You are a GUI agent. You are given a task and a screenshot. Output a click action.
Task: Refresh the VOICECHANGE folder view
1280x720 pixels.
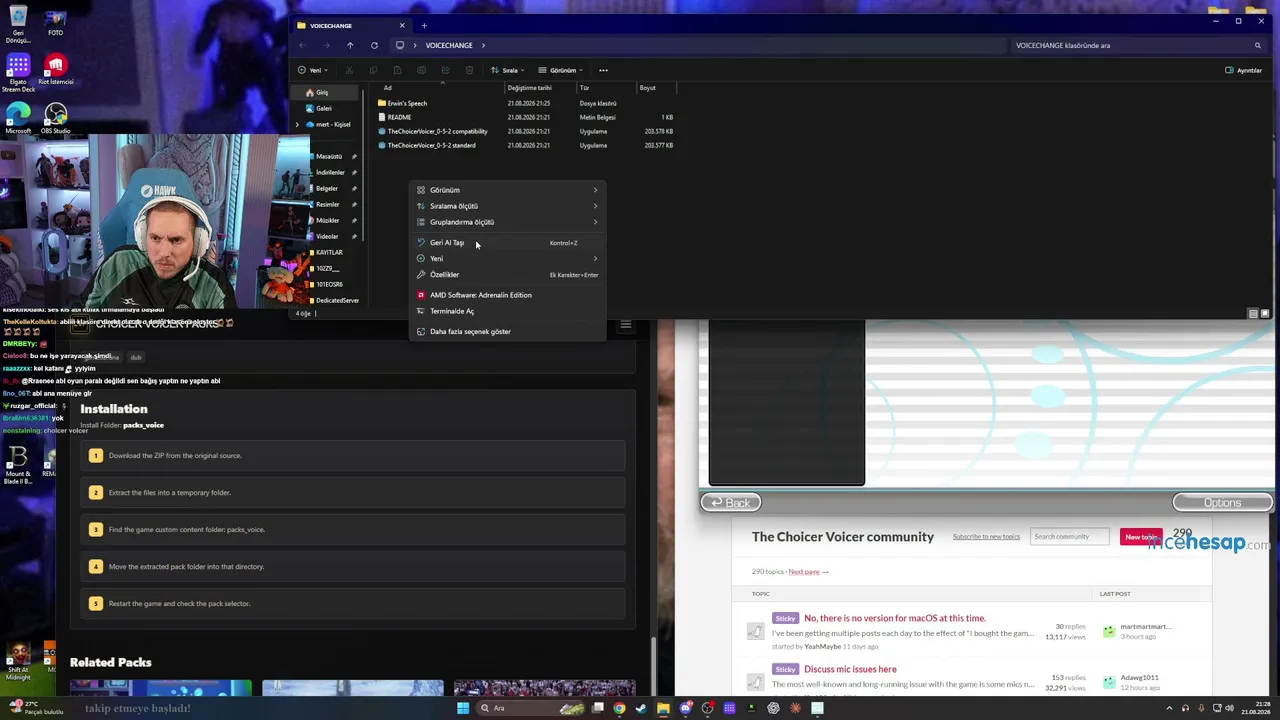(x=374, y=45)
